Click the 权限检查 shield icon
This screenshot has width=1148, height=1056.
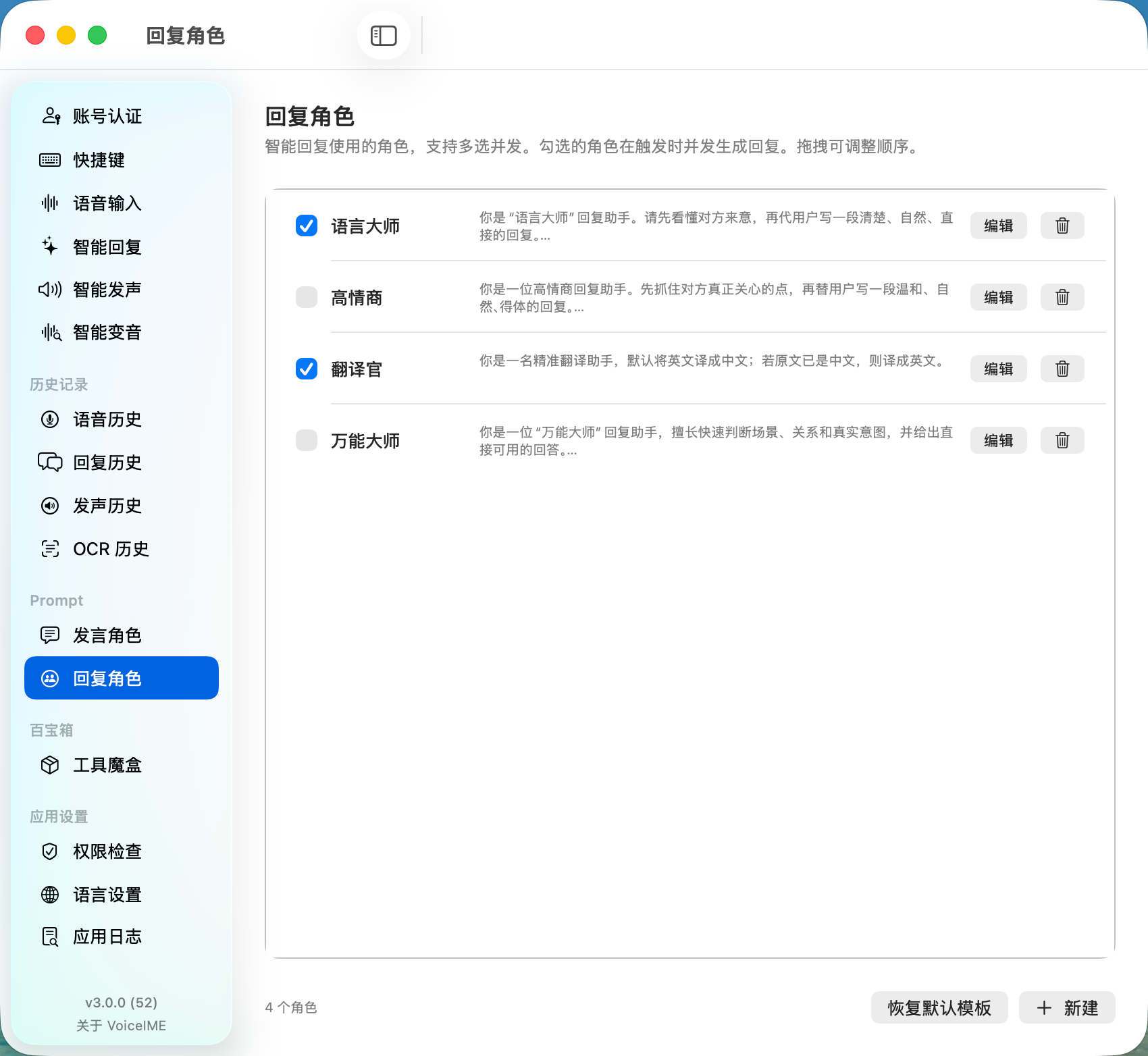[50, 851]
